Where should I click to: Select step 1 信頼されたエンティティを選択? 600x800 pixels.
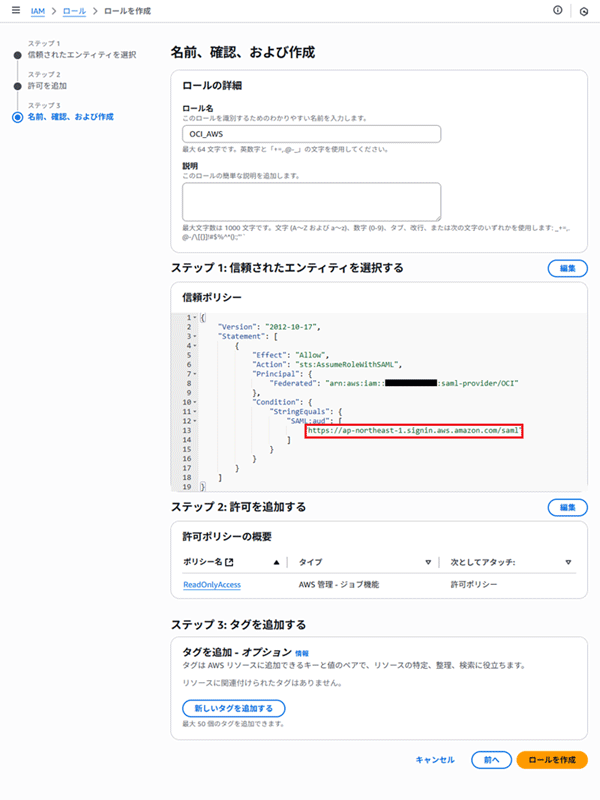[x=82, y=55]
